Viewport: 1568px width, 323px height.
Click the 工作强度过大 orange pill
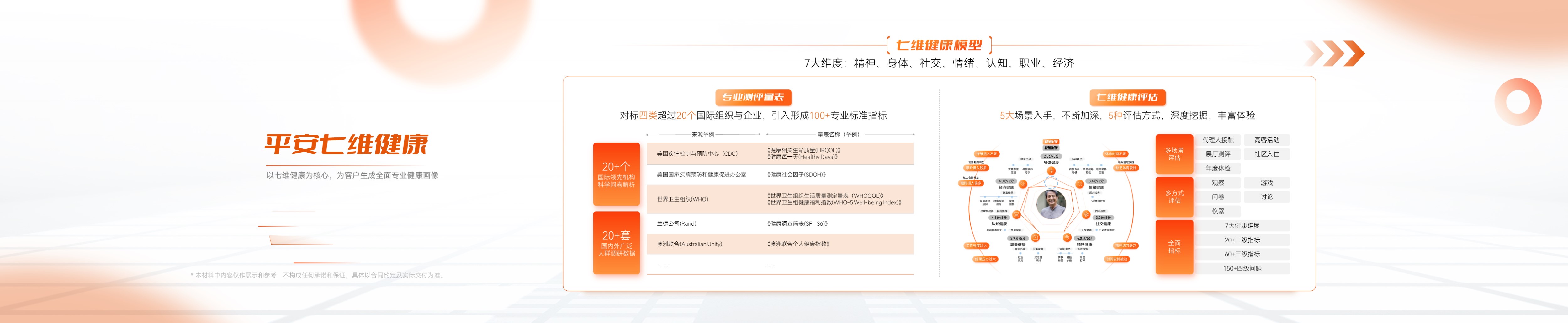(x=976, y=245)
